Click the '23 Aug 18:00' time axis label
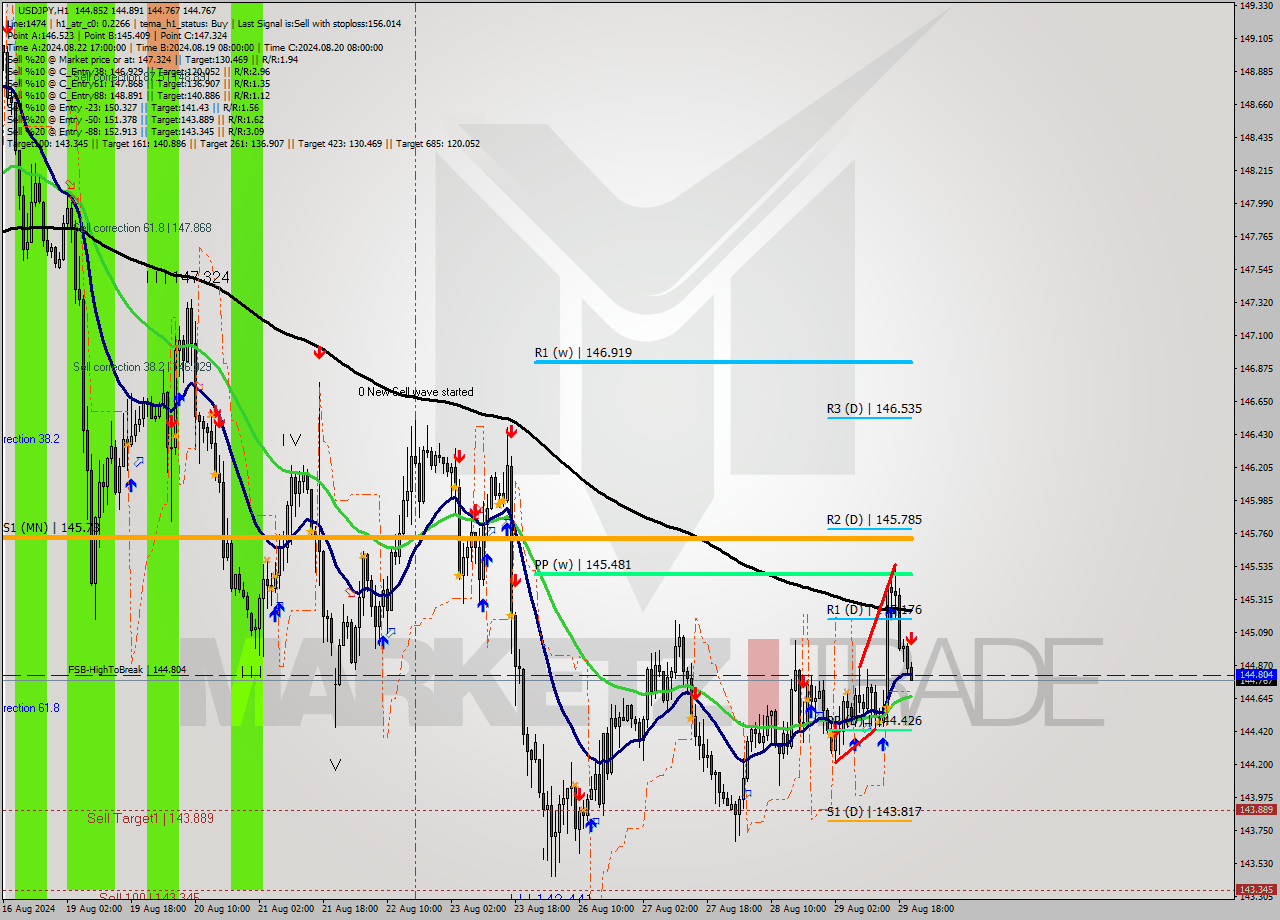The height and width of the screenshot is (920, 1280). pyautogui.click(x=543, y=909)
